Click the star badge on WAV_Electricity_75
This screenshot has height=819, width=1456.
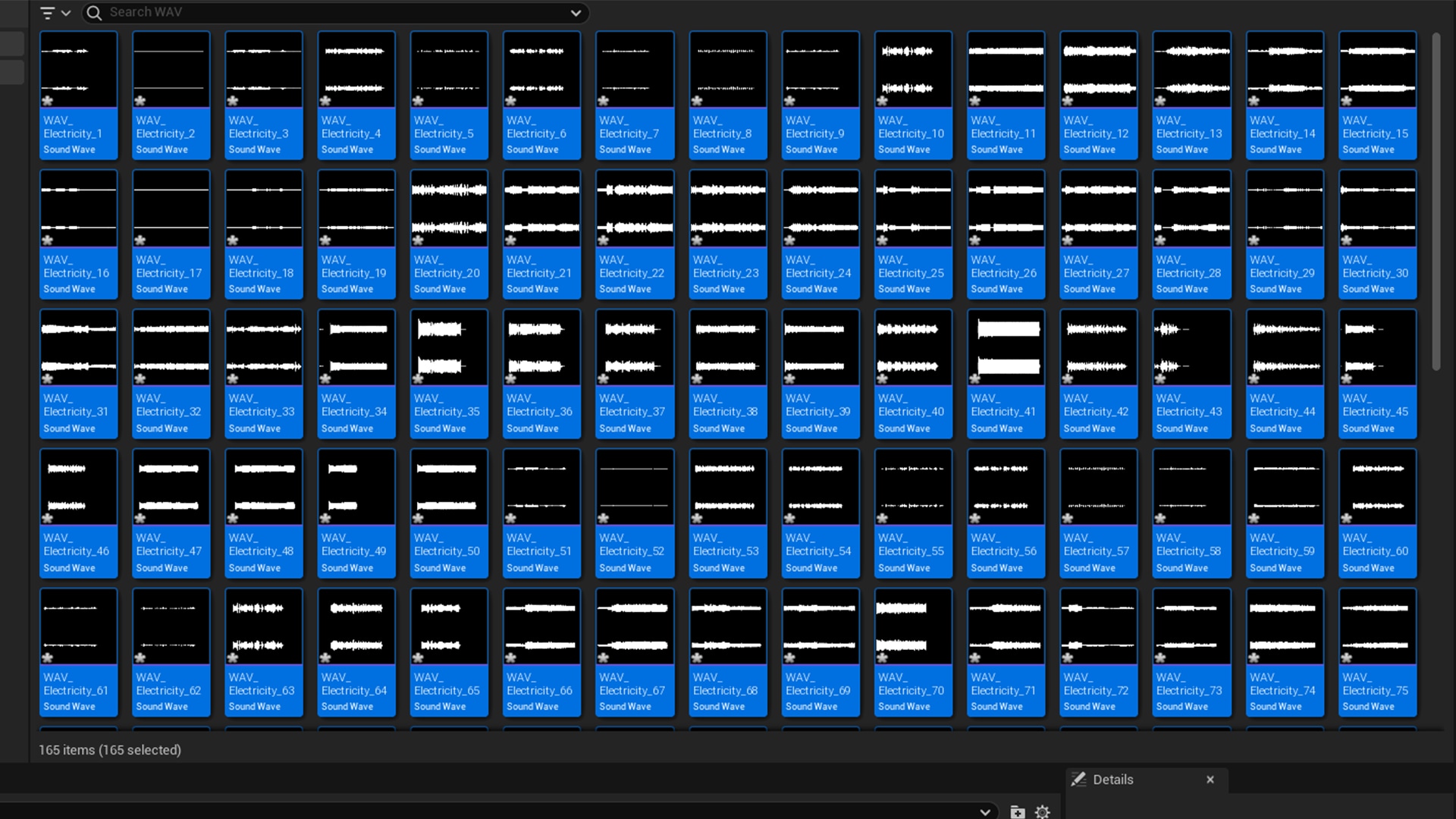tap(1346, 657)
